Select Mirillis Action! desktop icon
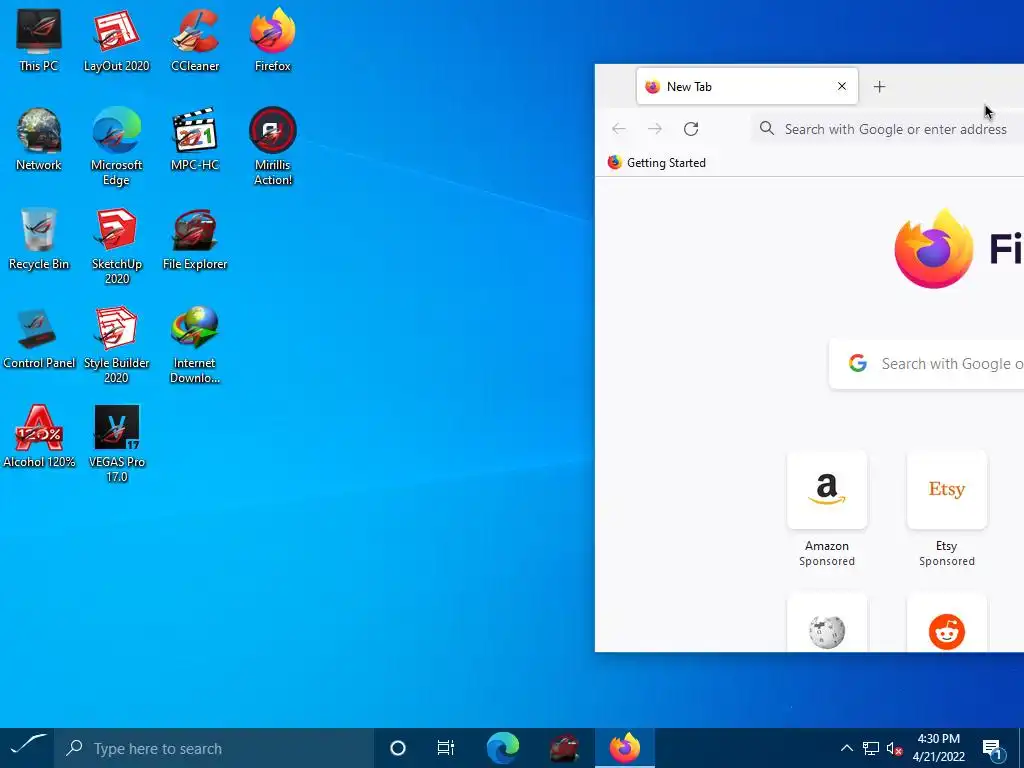The image size is (1024, 768). click(272, 146)
